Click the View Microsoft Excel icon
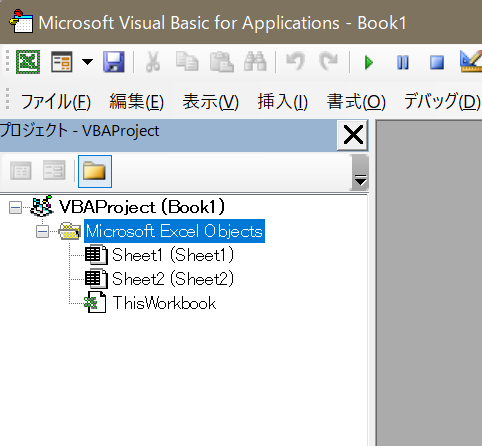The image size is (482, 446). (x=28, y=62)
